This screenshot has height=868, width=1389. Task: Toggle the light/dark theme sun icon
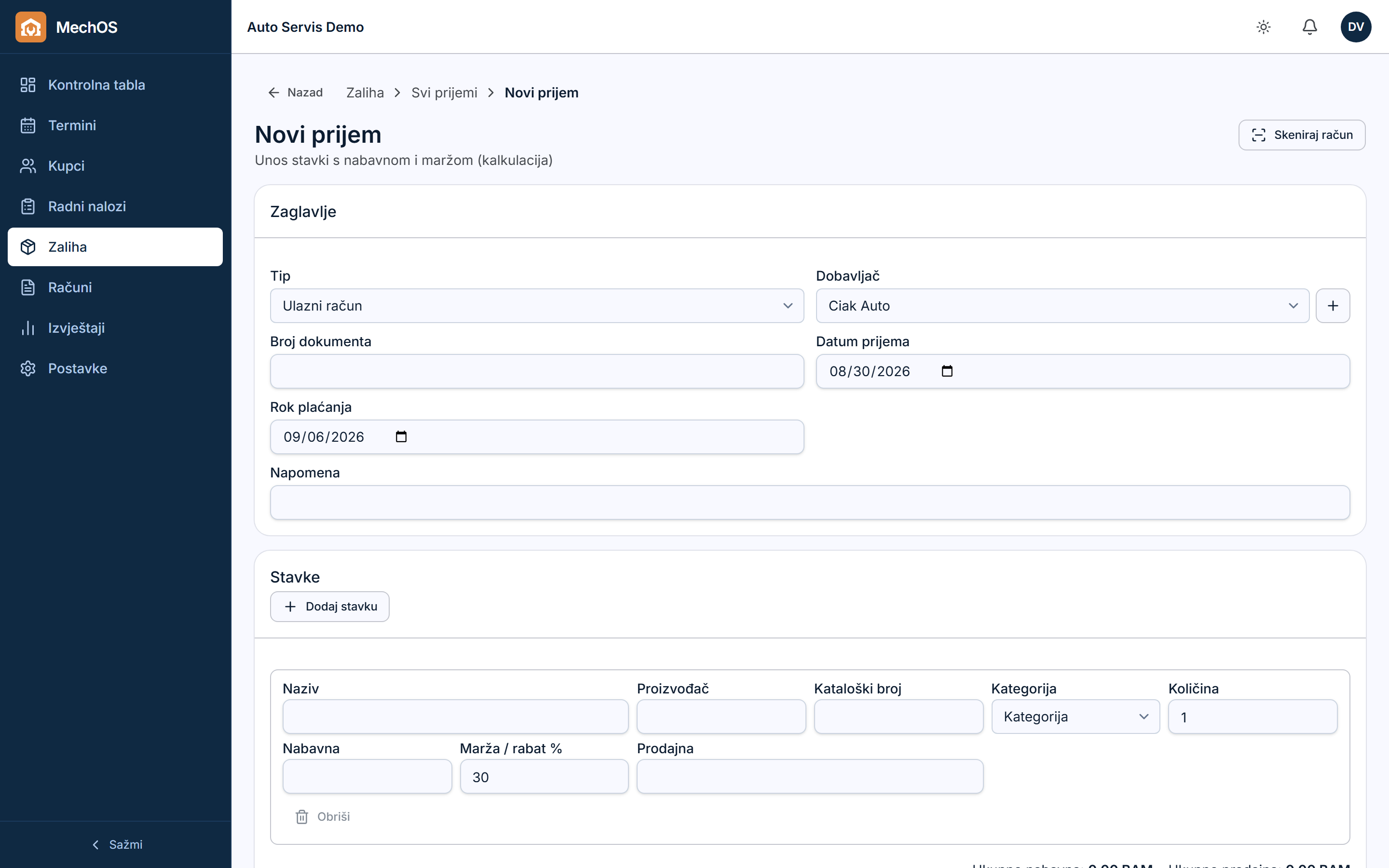[1263, 27]
